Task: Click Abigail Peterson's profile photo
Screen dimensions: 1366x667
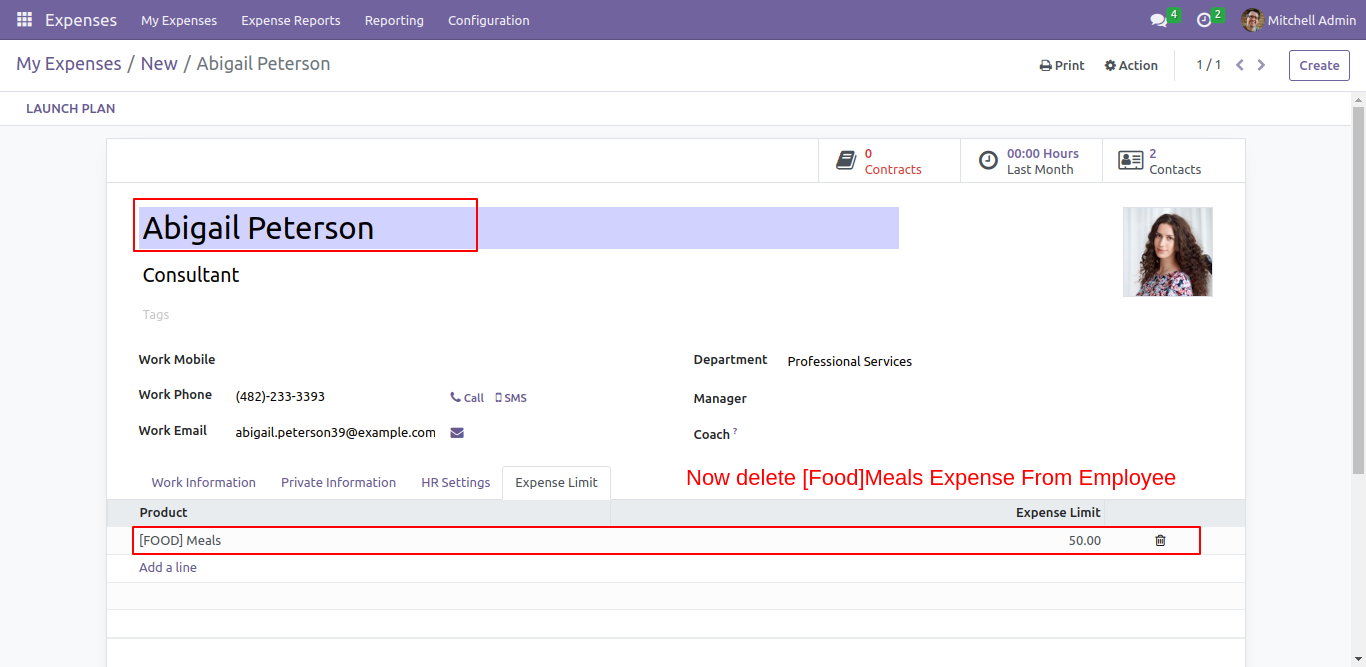Action: 1167,251
